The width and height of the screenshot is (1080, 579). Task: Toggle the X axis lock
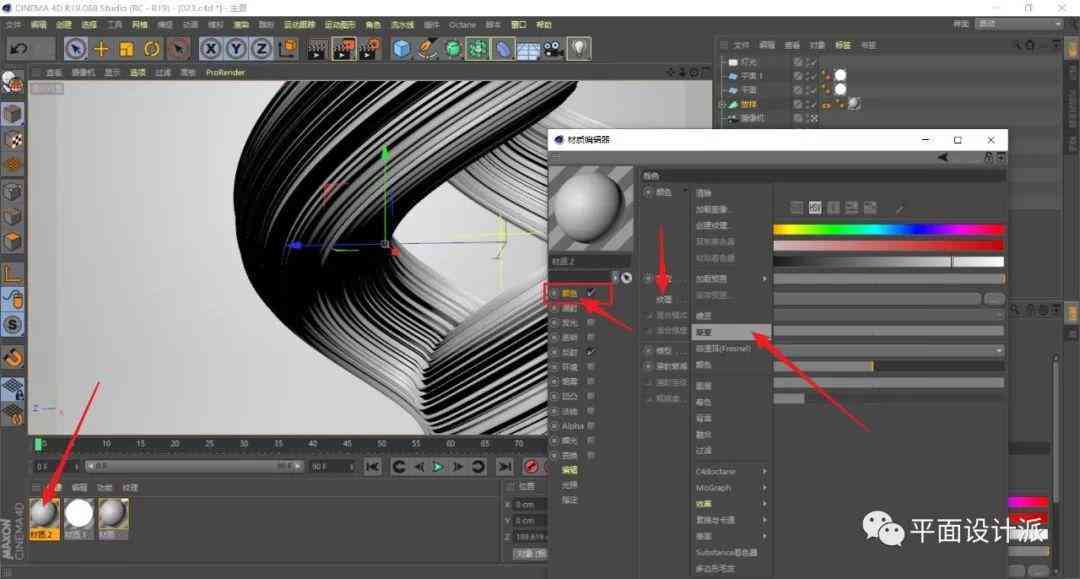(x=211, y=48)
